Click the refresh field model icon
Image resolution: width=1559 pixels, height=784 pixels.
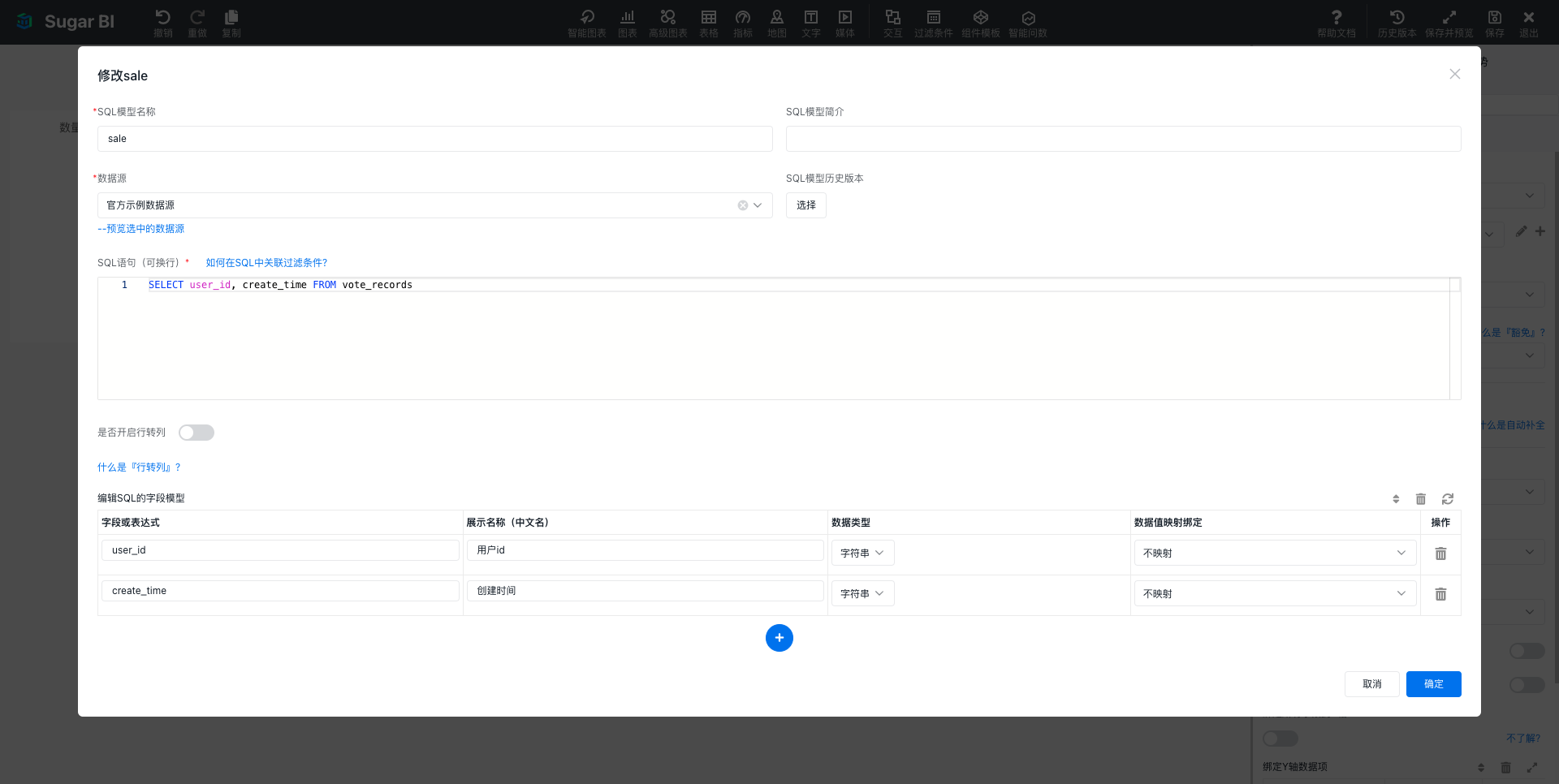point(1447,499)
